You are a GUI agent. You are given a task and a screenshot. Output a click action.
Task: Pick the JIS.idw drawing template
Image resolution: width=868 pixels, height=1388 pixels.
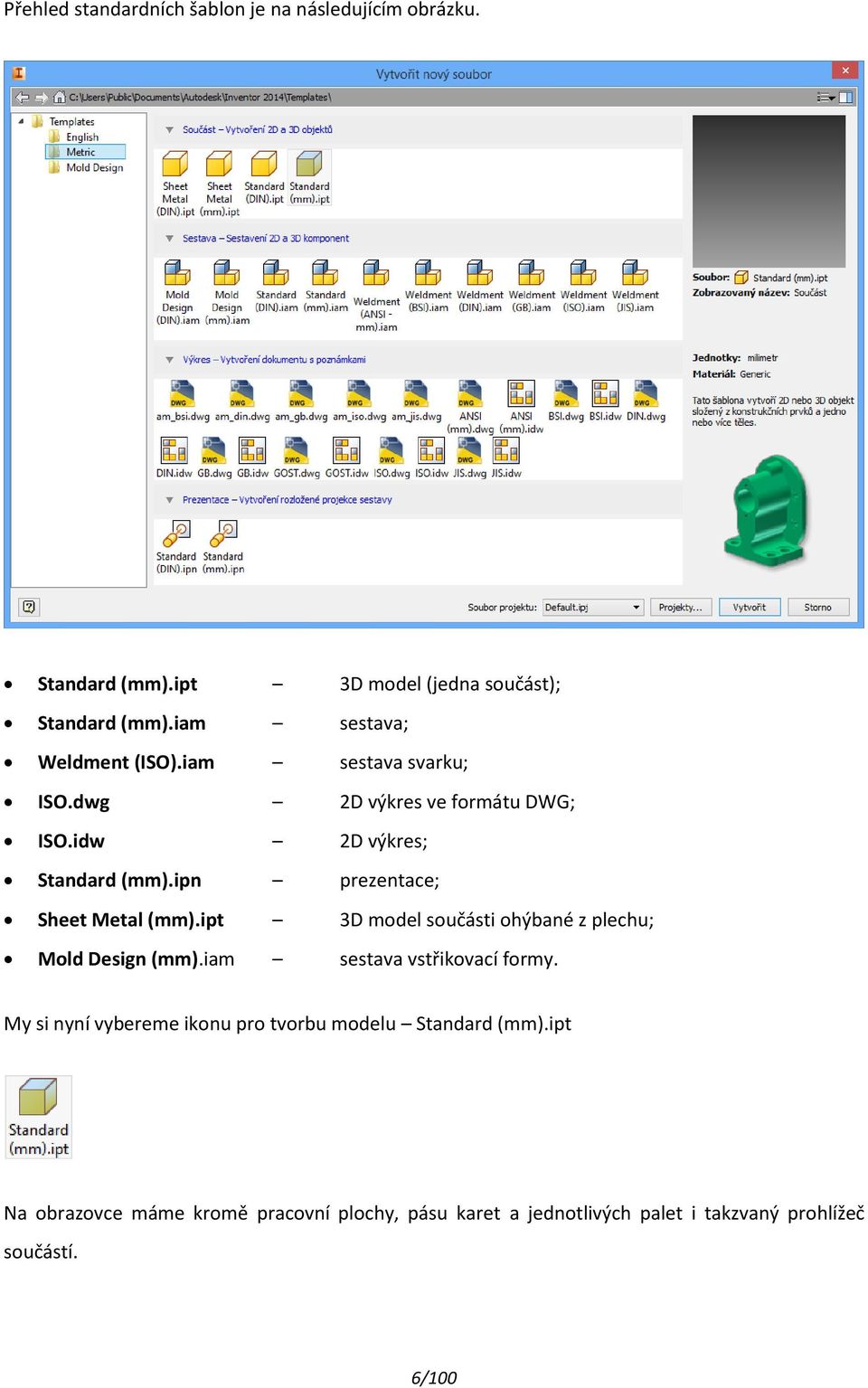506,458
